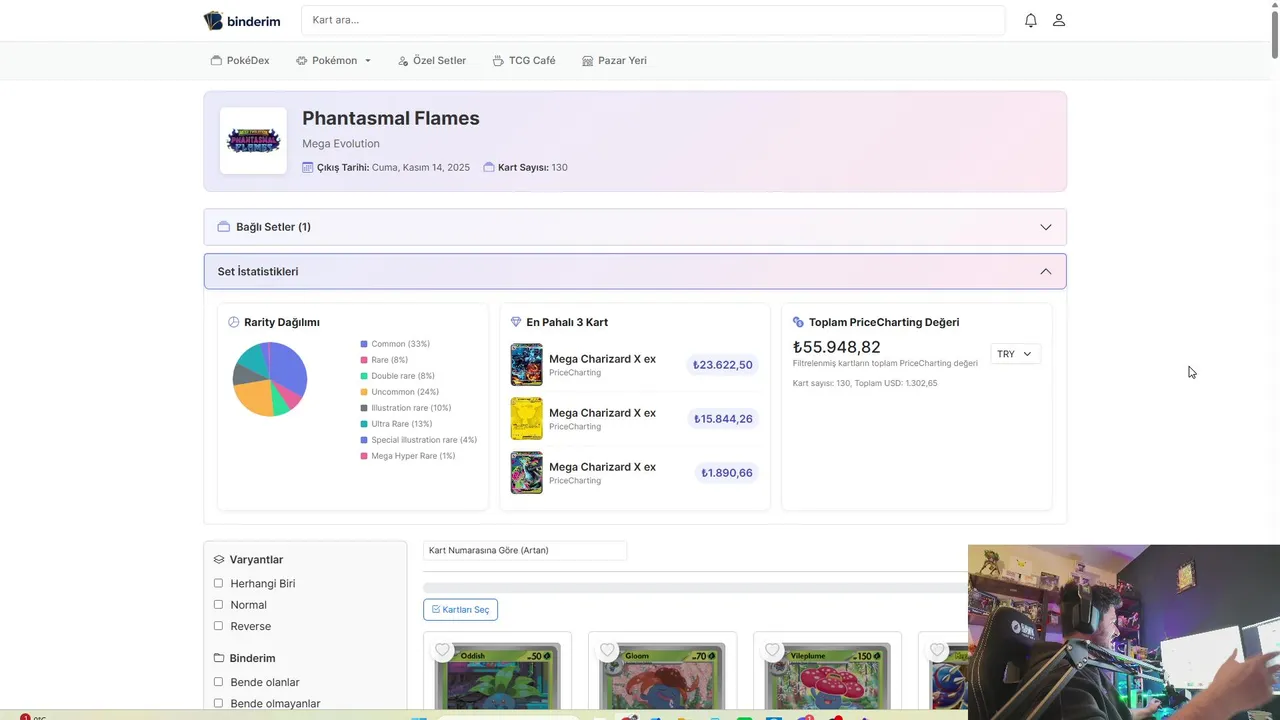This screenshot has height=720, width=1280.
Task: Open the Kart Numarasına Göre (Artan) sort dropdown
Action: click(x=525, y=551)
